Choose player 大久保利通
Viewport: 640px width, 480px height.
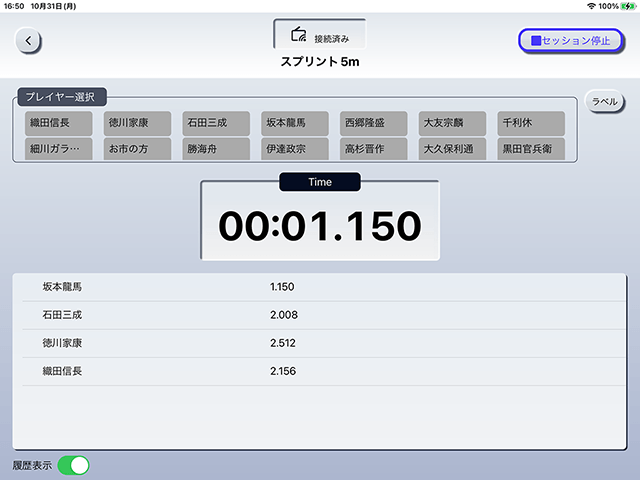pos(452,149)
